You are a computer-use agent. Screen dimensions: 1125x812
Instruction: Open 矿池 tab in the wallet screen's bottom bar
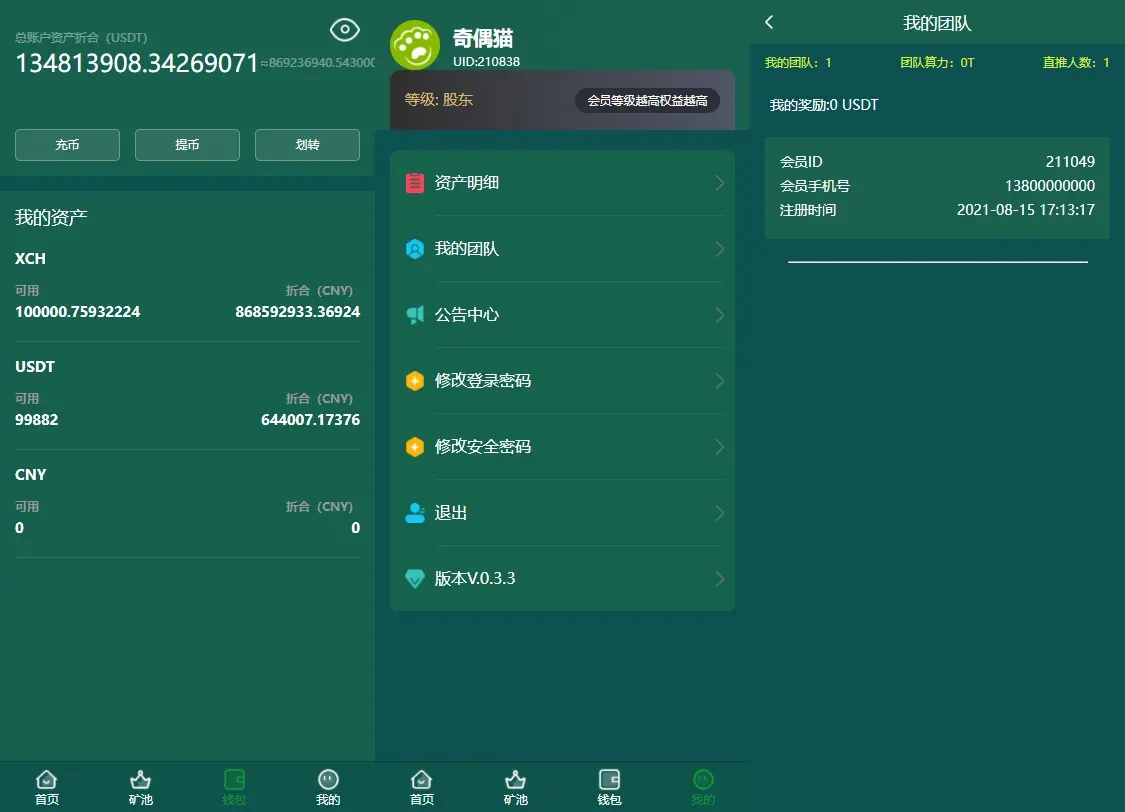click(x=141, y=787)
